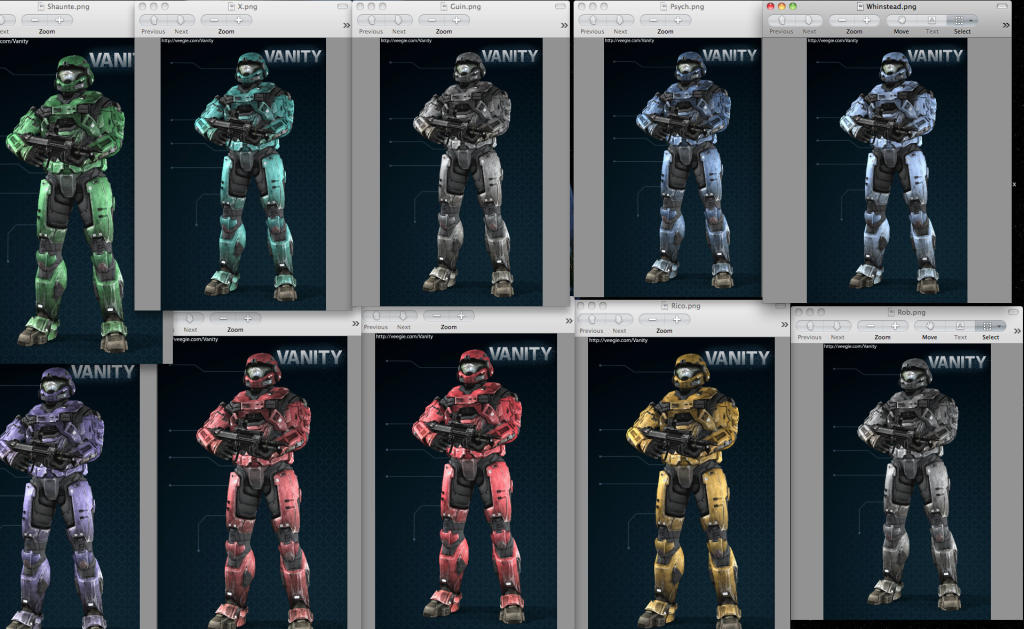Viewport: 1024px width, 629px height.
Task: Click Next arrow in the Whinstead.png window
Action: [809, 20]
